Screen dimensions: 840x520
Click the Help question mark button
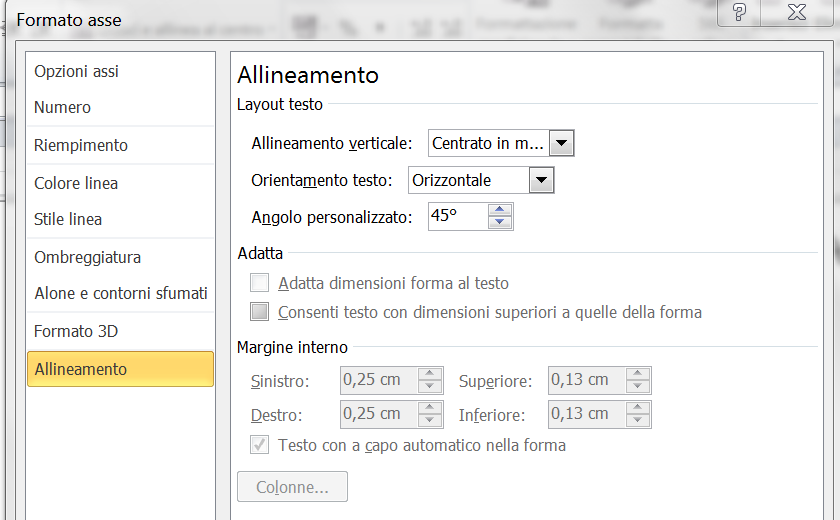(739, 12)
